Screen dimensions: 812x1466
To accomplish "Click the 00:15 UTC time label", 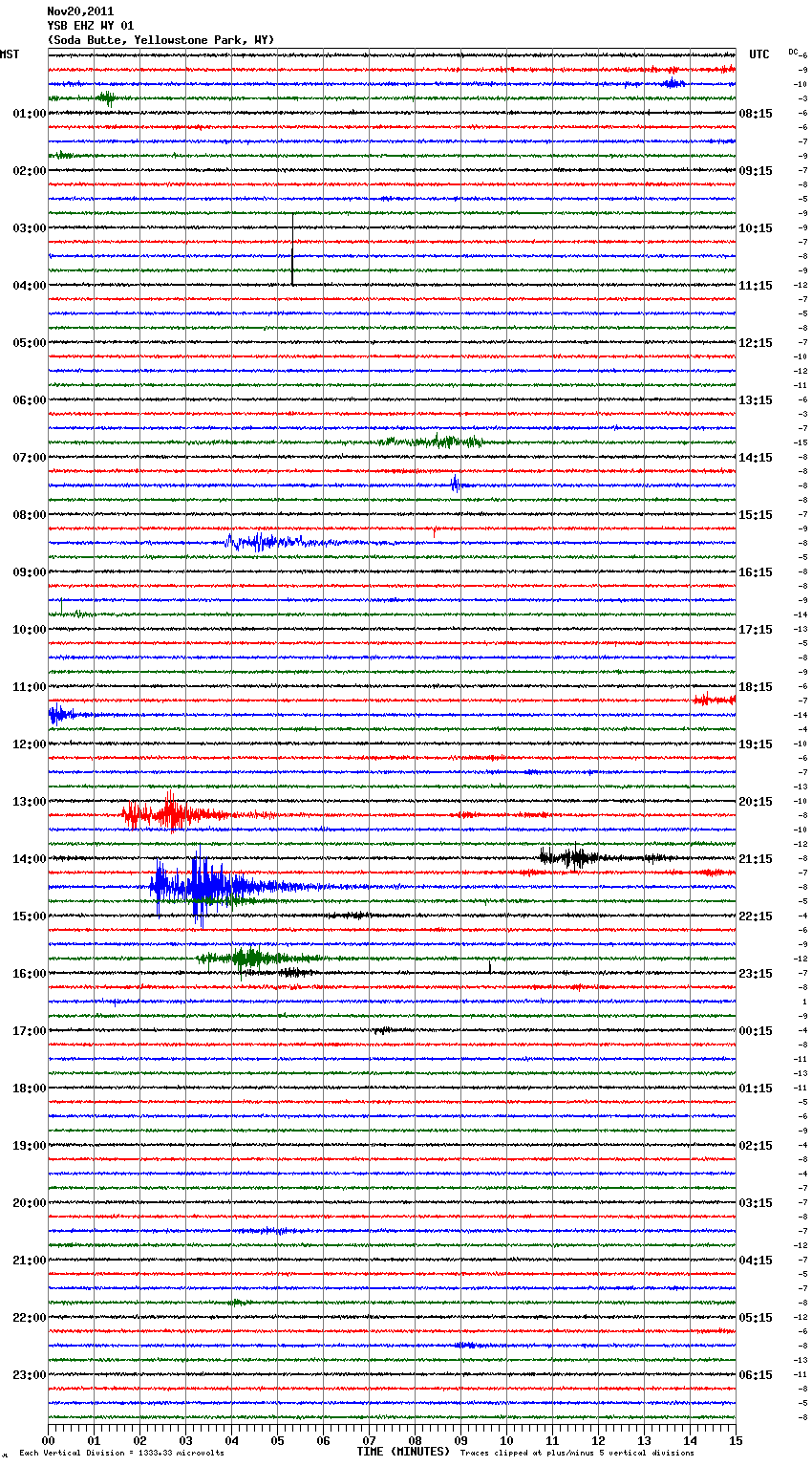I will 756,1031.
